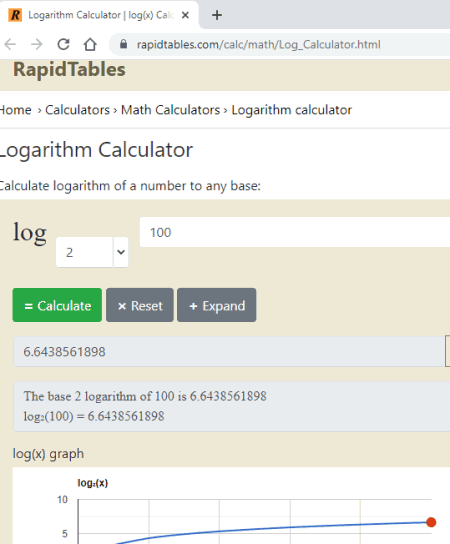Click the number input field containing 100

[x=295, y=232]
